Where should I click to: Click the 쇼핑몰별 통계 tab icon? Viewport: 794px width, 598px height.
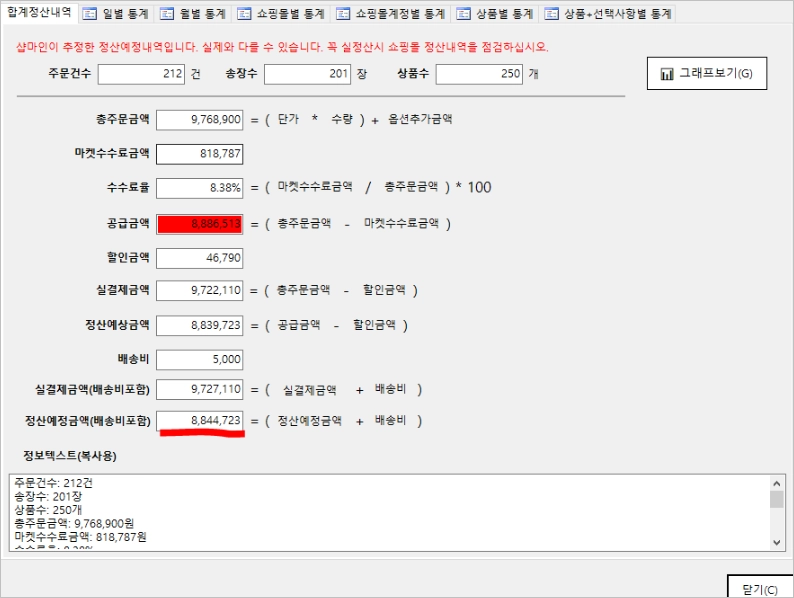(244, 14)
